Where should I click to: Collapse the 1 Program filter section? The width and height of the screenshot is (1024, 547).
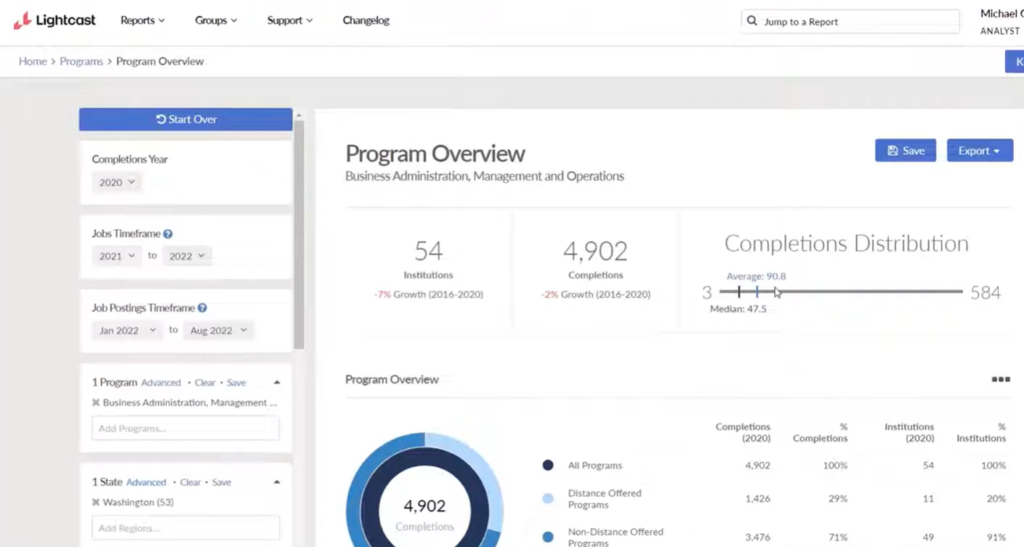coord(277,383)
